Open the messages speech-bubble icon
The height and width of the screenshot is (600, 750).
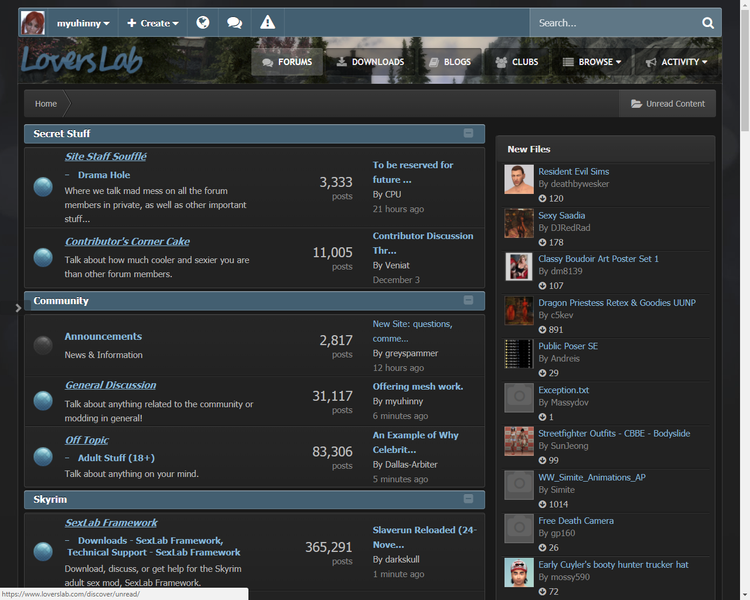[x=234, y=22]
